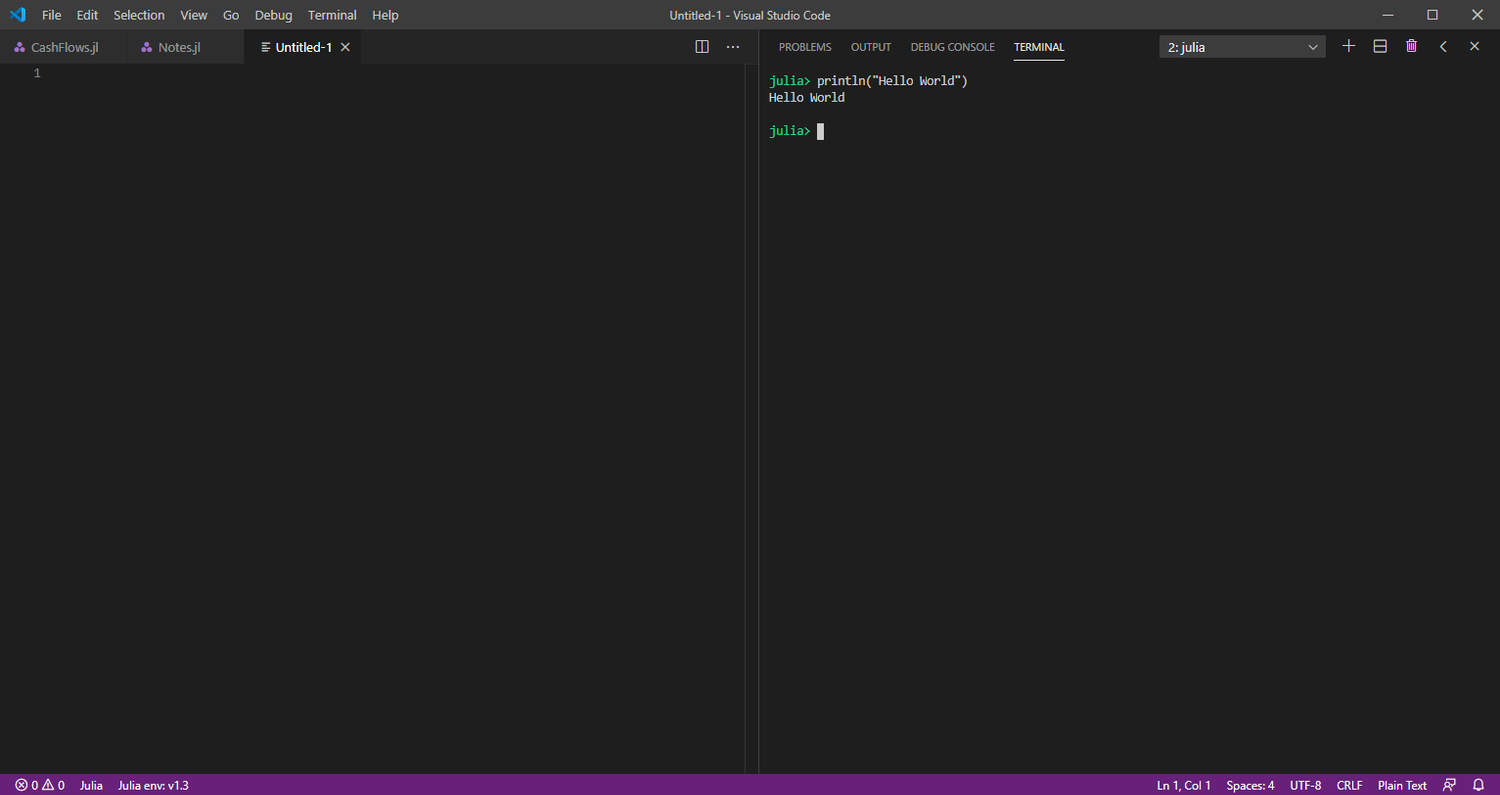Close the terminal panel
This screenshot has height=795, width=1500.
pos(1474,46)
